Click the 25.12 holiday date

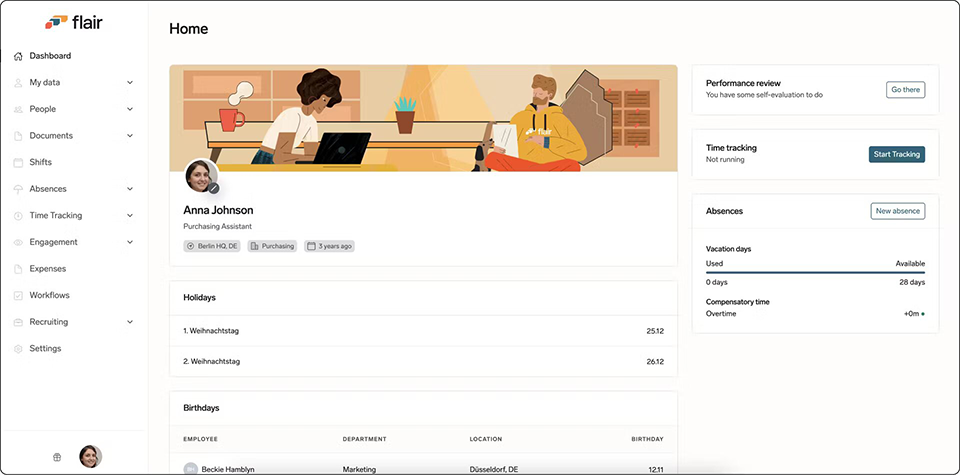655,331
